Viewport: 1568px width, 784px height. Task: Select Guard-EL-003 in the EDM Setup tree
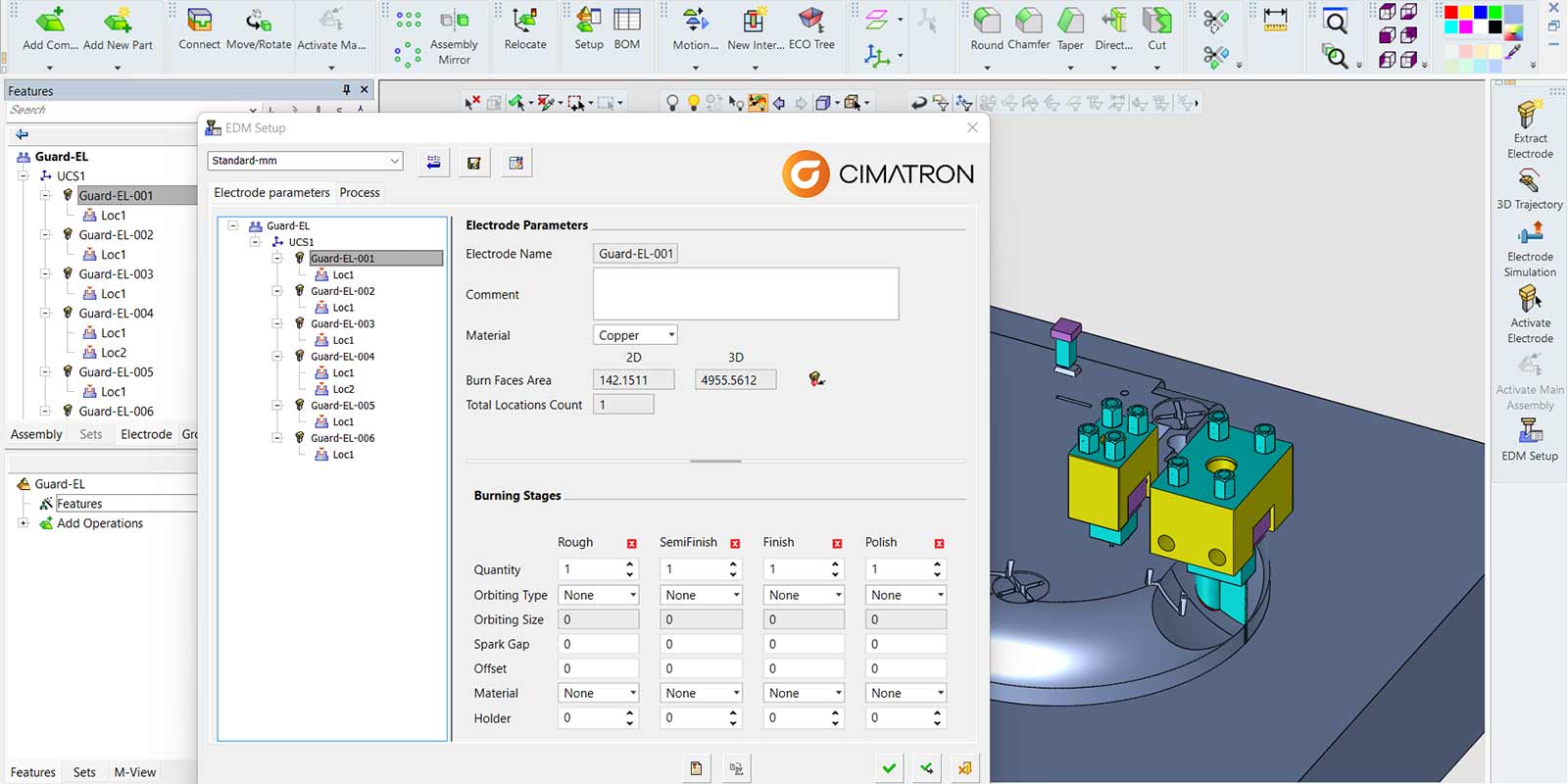tap(343, 323)
